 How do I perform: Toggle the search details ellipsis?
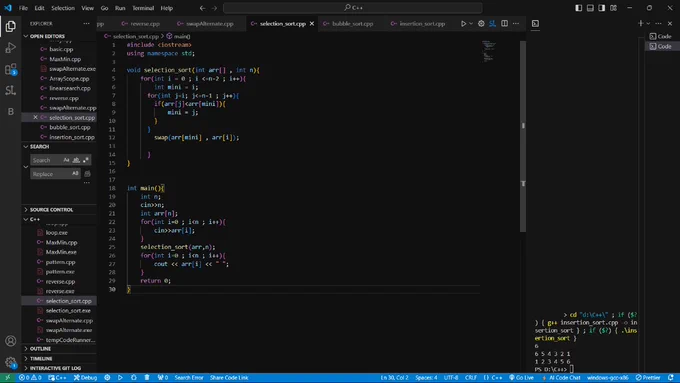coord(87,183)
